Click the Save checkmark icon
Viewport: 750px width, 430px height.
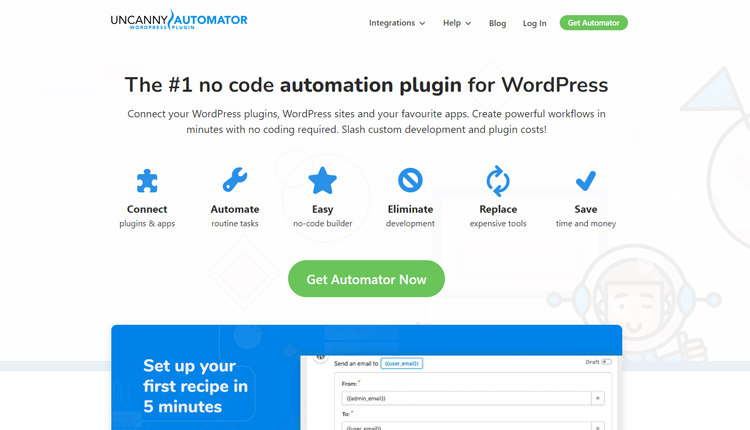click(586, 180)
